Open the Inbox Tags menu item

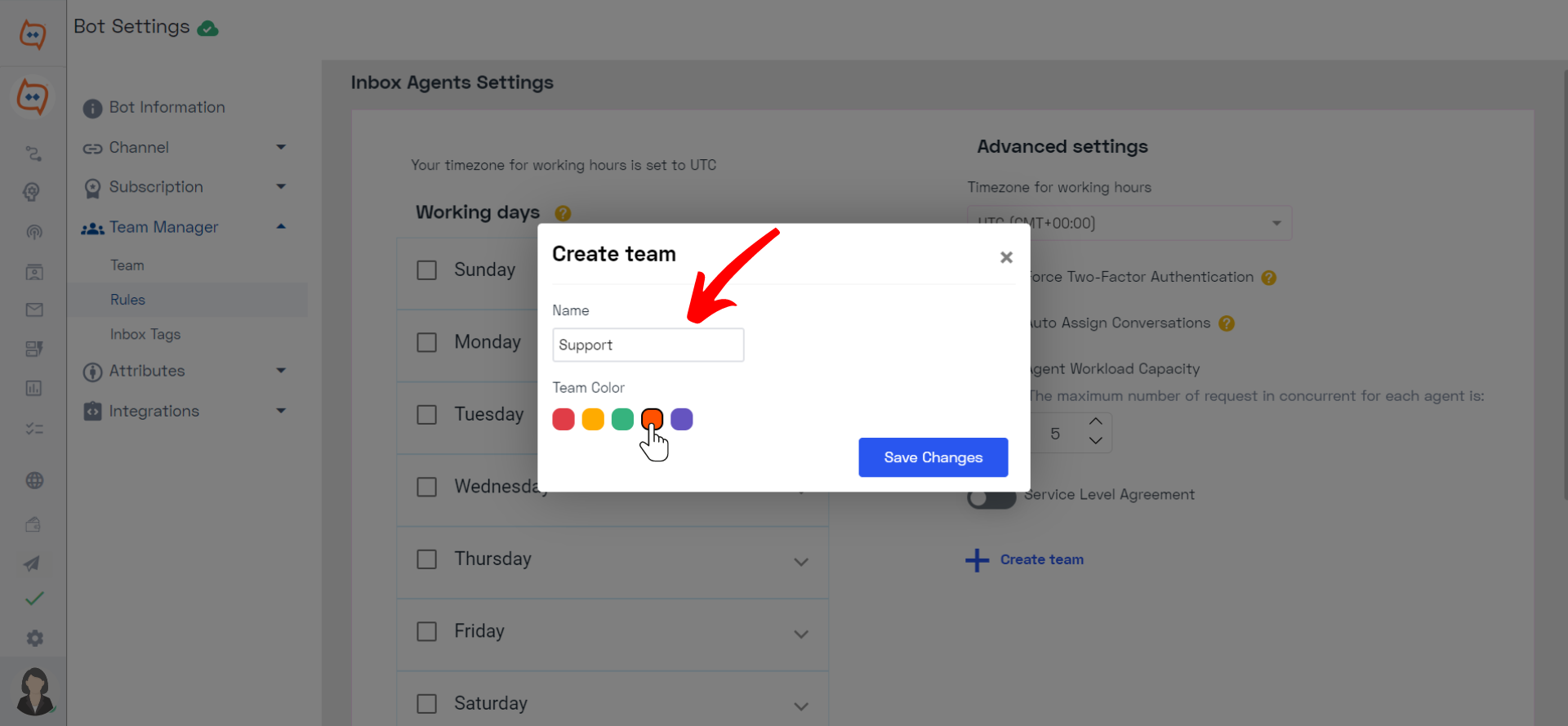[x=145, y=334]
